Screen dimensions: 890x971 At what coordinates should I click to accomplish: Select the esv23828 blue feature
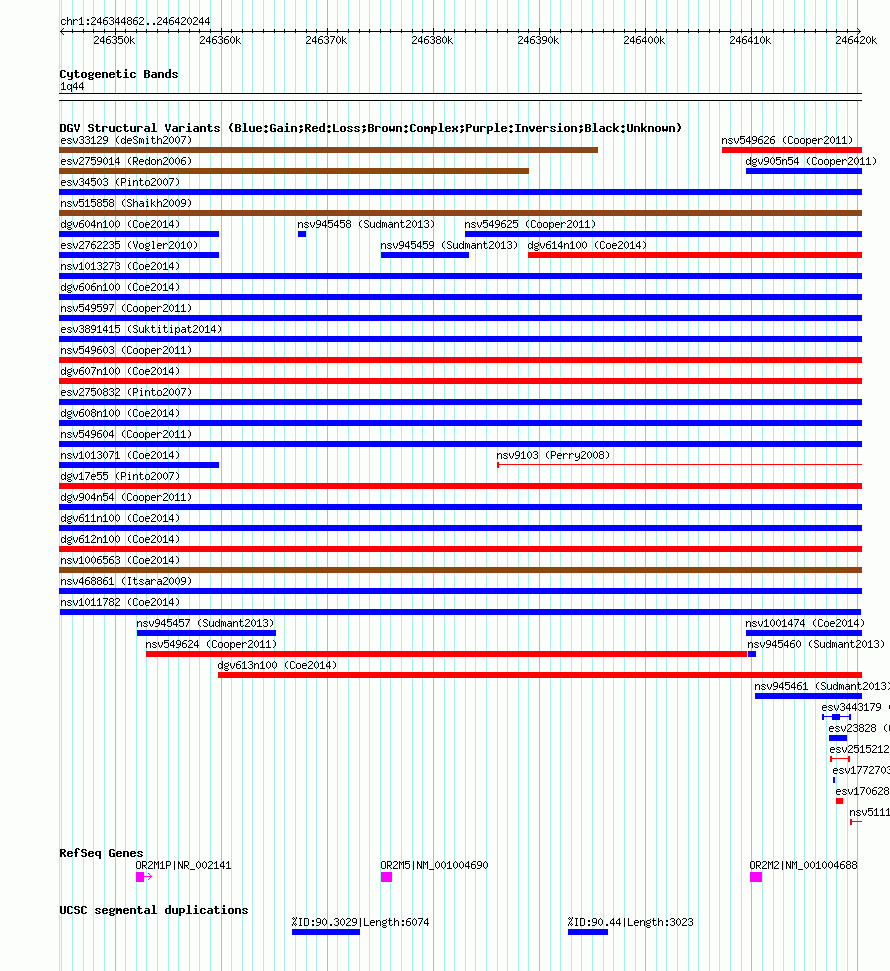coord(838,738)
